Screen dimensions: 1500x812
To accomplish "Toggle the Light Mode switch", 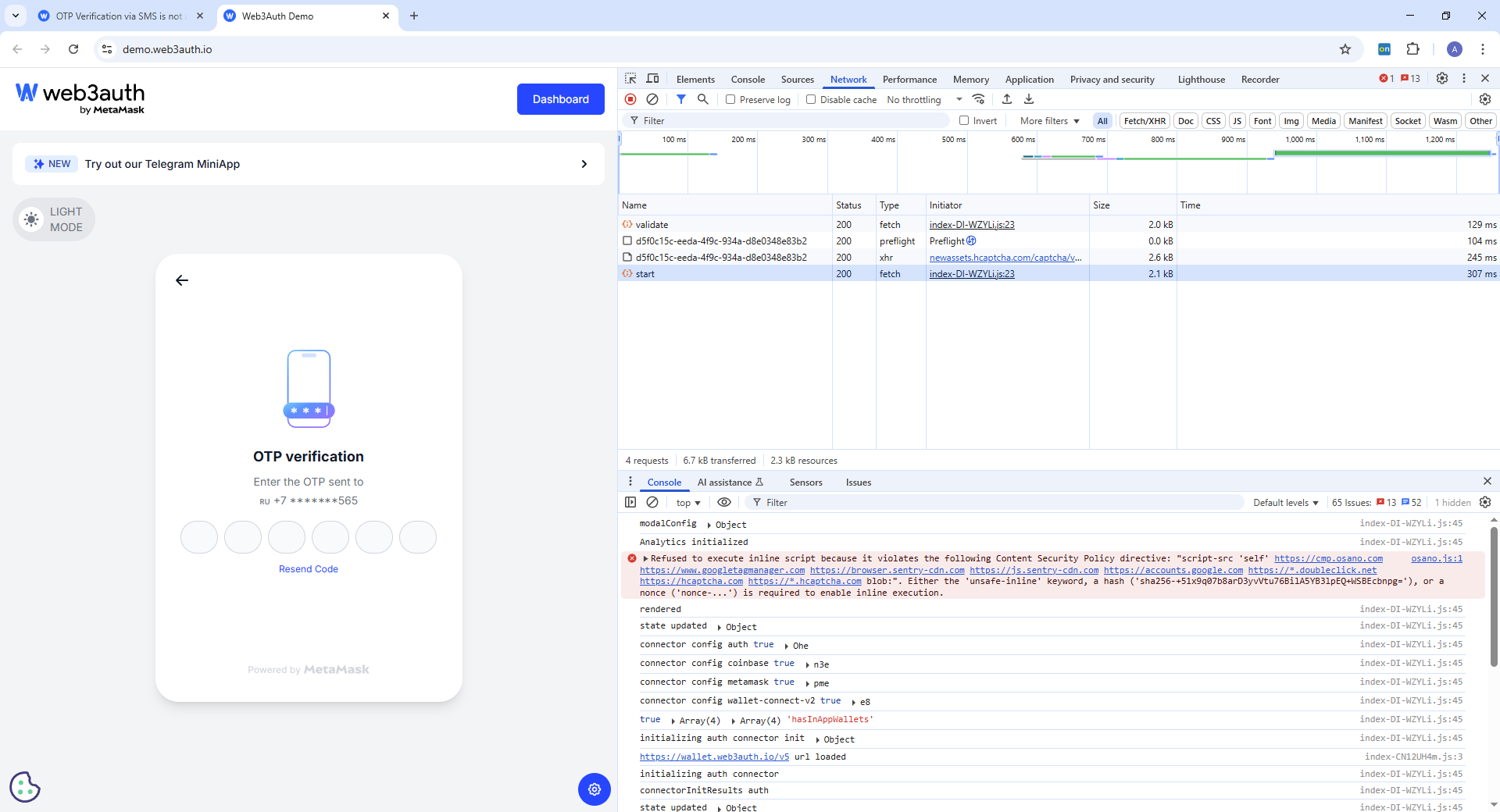I will 54,219.
